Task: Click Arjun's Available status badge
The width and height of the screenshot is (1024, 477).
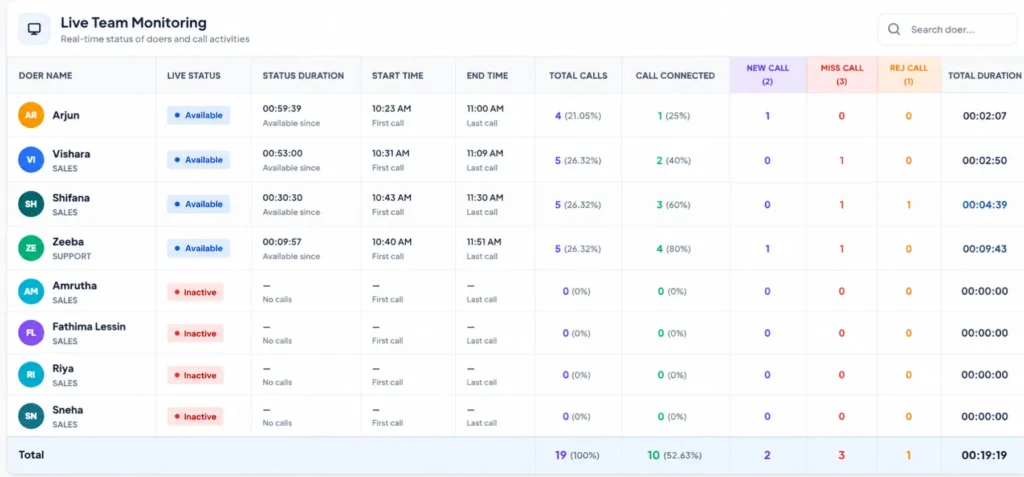Action: [199, 115]
